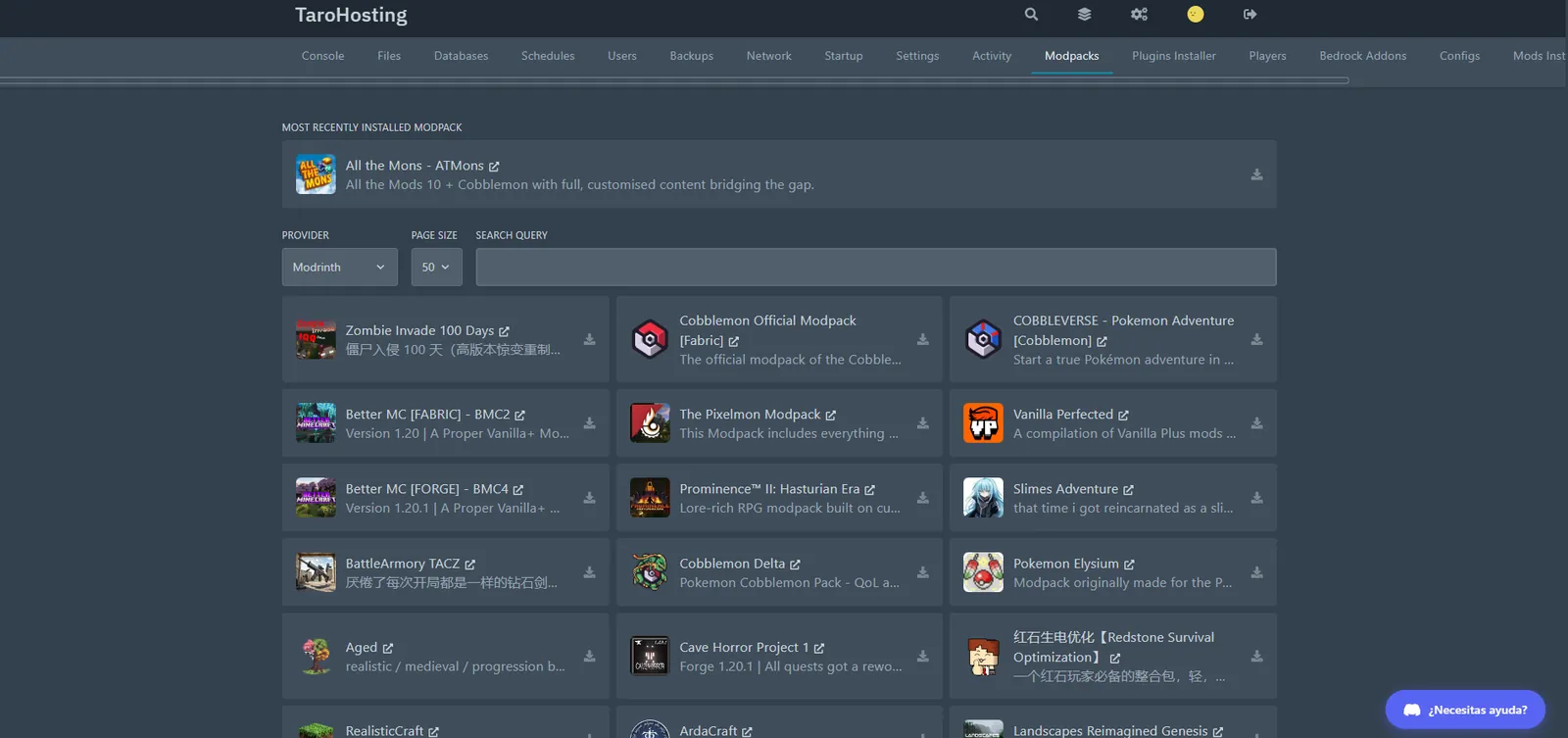Download Cobblemon Official Modpack [Fabric]

pos(922,339)
